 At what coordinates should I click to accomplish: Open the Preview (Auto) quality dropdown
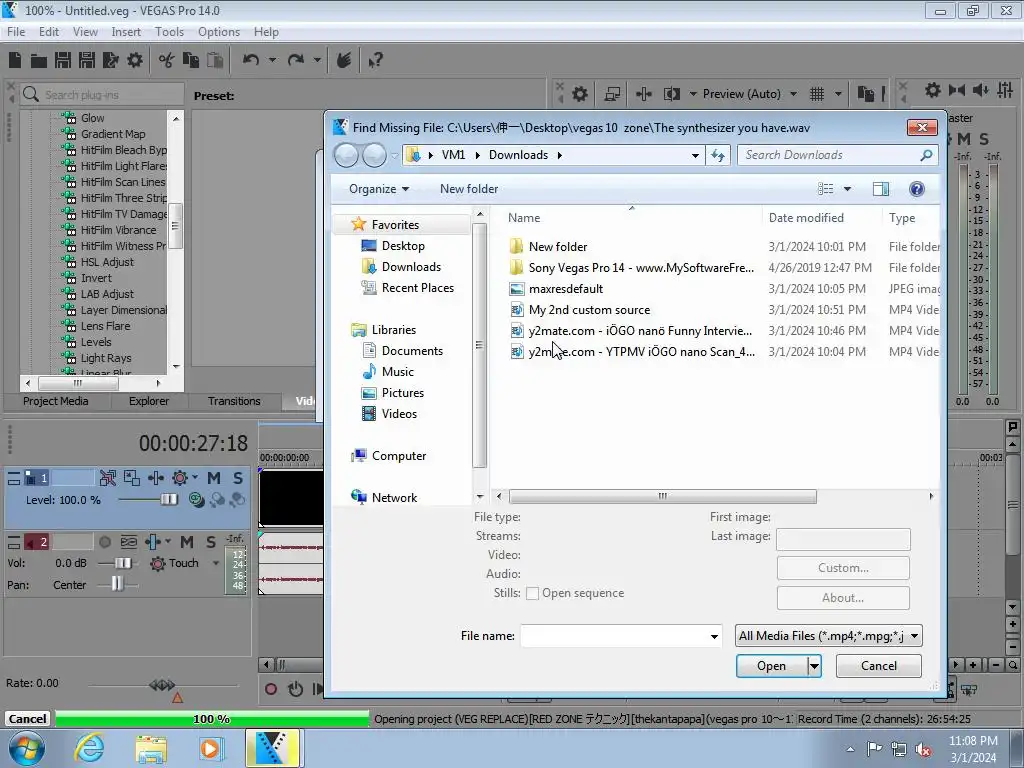pos(793,95)
